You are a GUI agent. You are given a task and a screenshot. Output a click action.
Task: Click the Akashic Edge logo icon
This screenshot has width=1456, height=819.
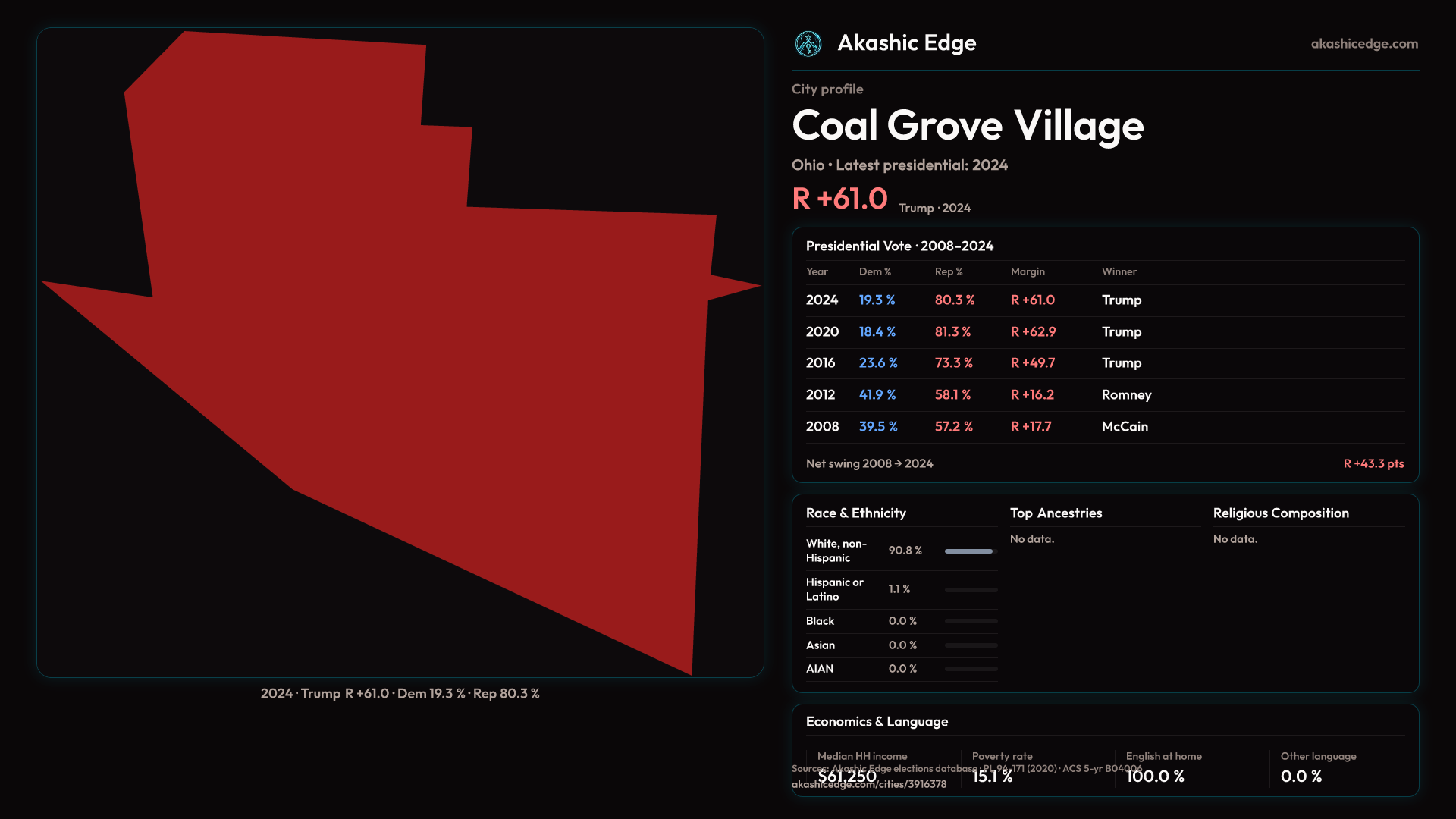click(x=808, y=44)
